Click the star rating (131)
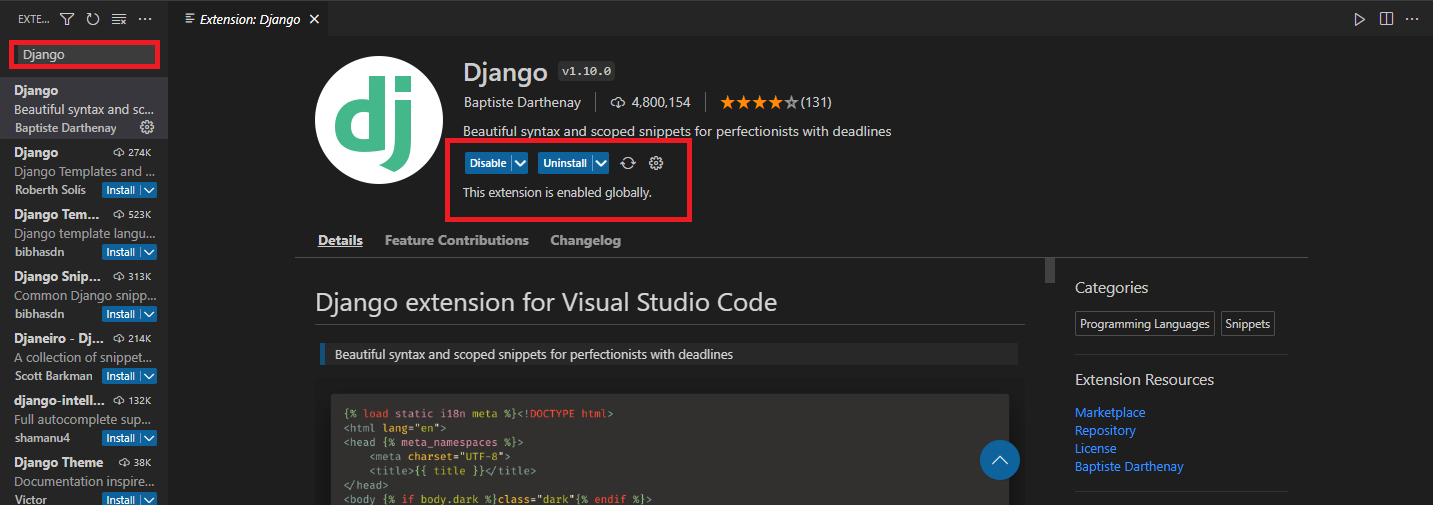The height and width of the screenshot is (505, 1433). click(x=775, y=102)
